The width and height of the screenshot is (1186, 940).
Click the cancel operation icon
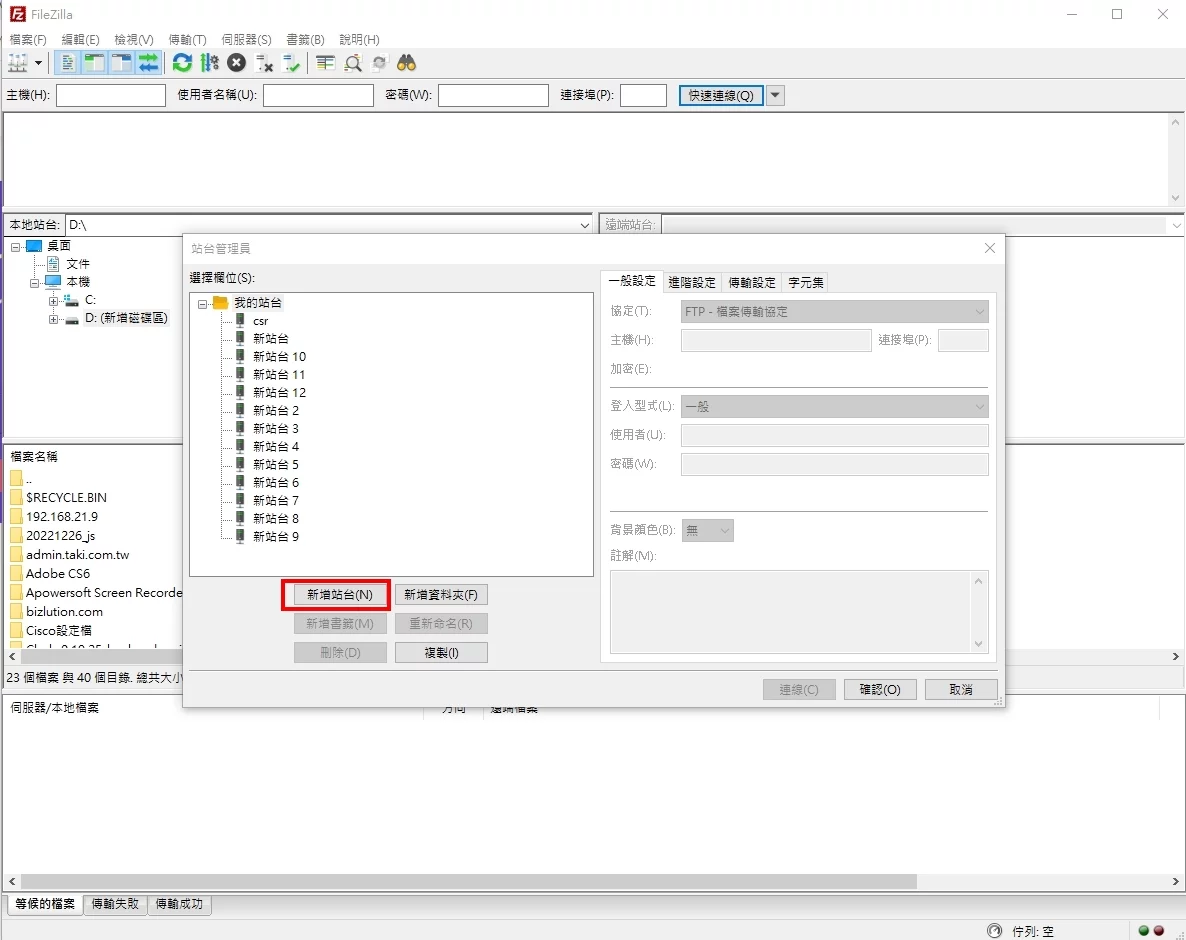[x=237, y=64]
